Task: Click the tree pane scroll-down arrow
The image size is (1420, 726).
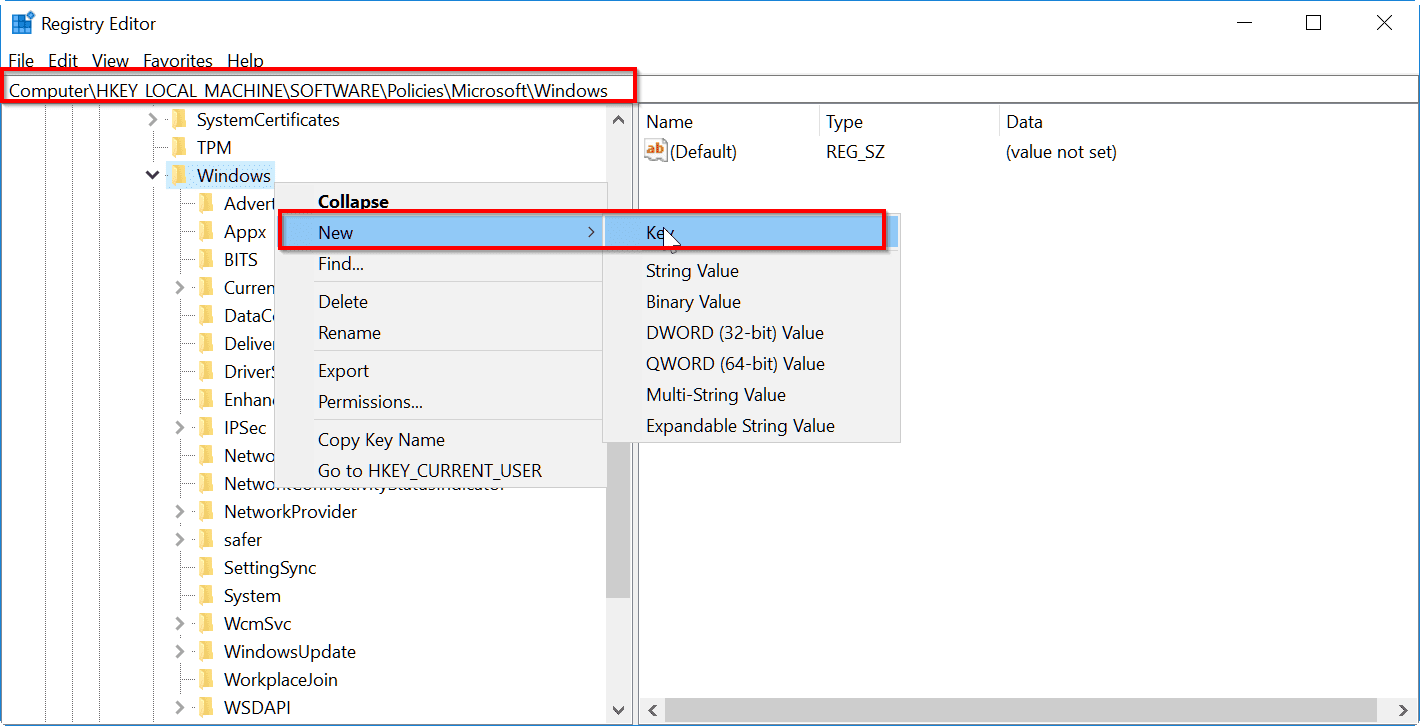Action: click(x=618, y=710)
